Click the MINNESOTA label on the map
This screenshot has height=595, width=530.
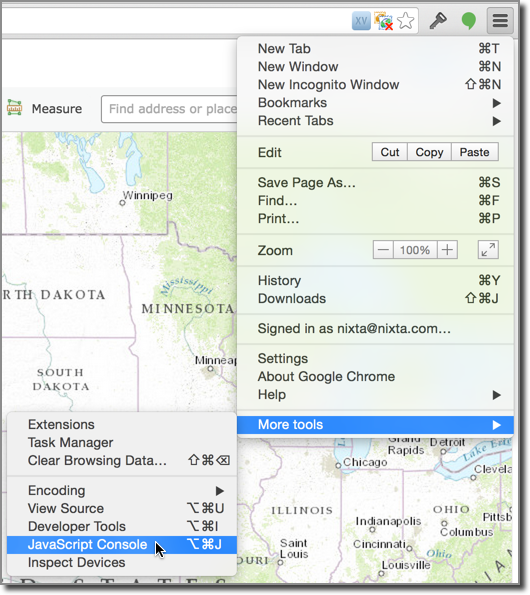coord(188,309)
